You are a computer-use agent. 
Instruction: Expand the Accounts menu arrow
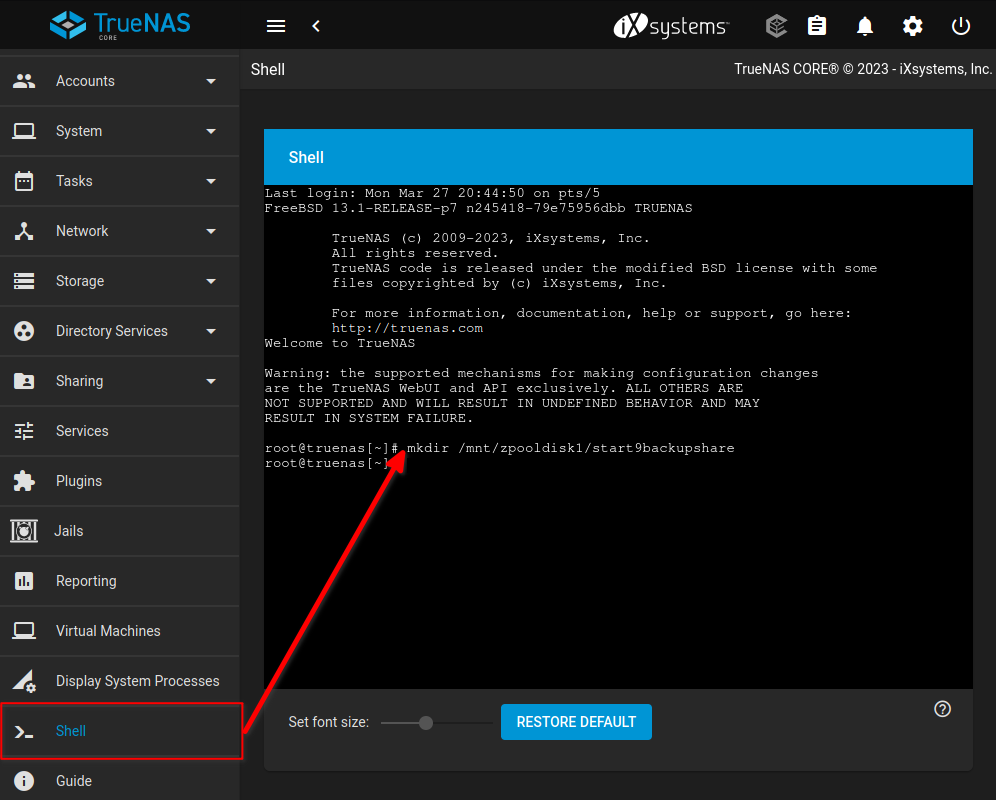pos(211,81)
